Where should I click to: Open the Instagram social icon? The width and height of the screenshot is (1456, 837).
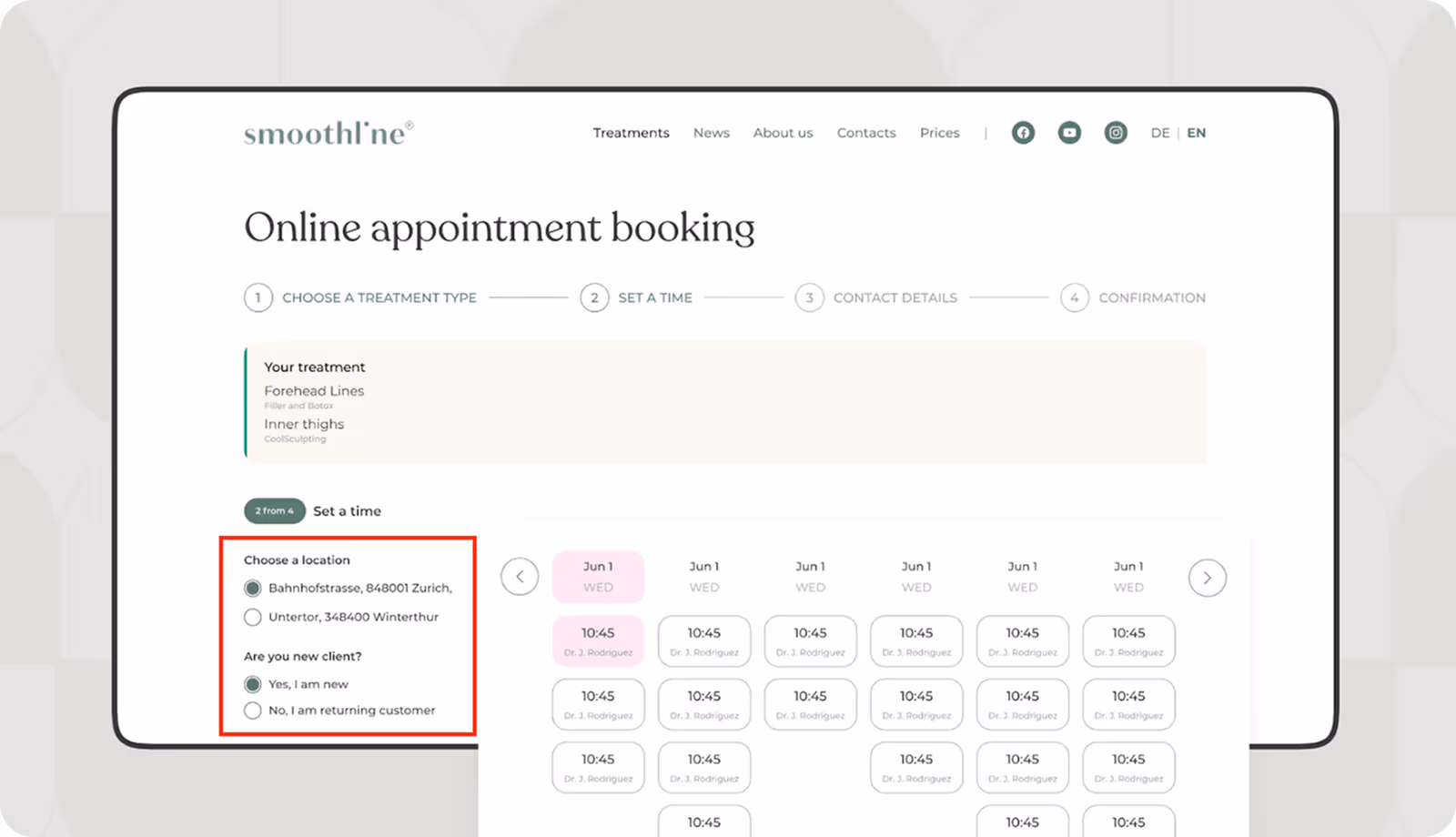tap(1116, 133)
